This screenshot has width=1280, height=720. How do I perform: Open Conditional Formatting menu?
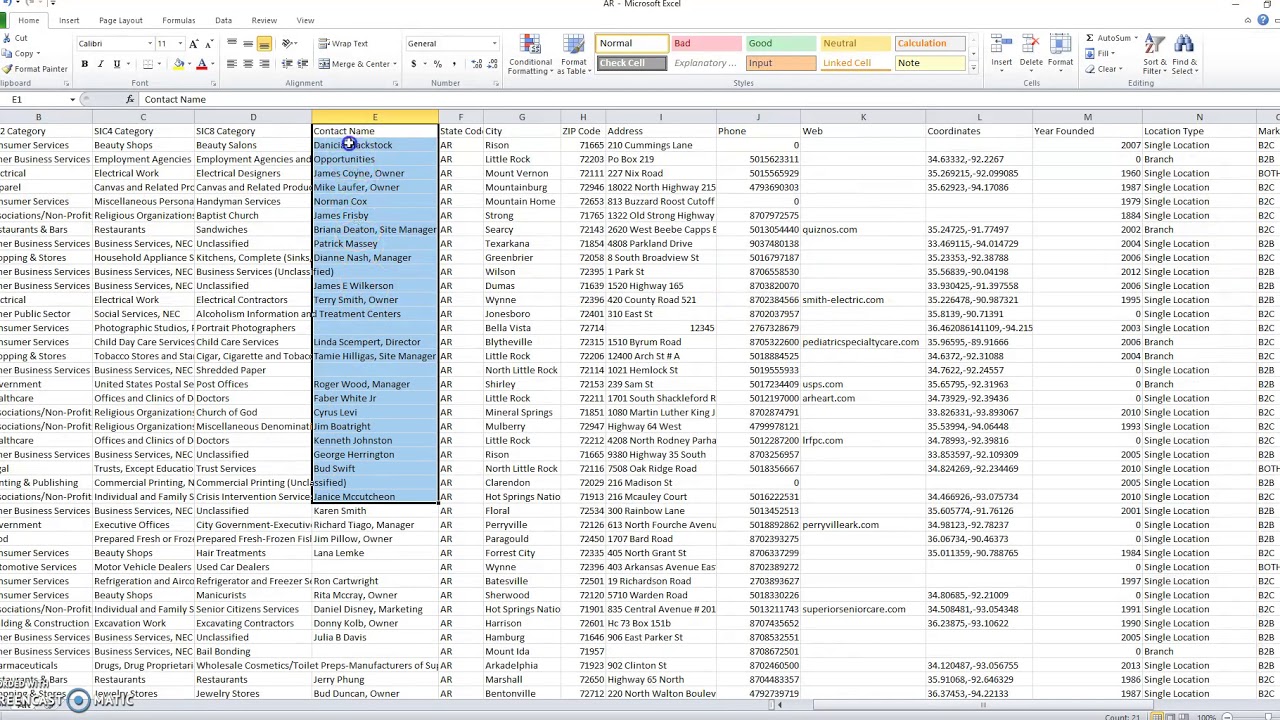530,55
